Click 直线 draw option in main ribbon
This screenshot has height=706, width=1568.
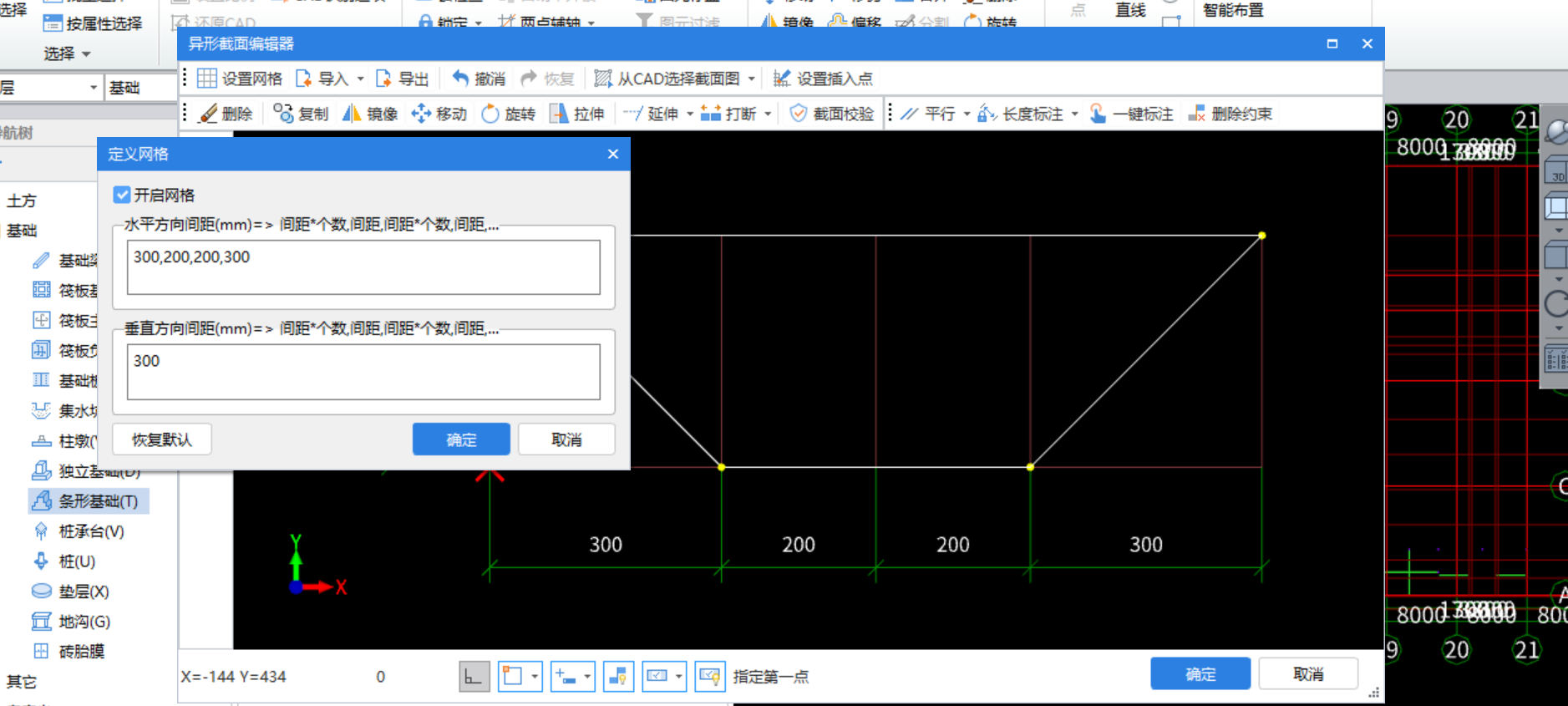(x=1130, y=10)
